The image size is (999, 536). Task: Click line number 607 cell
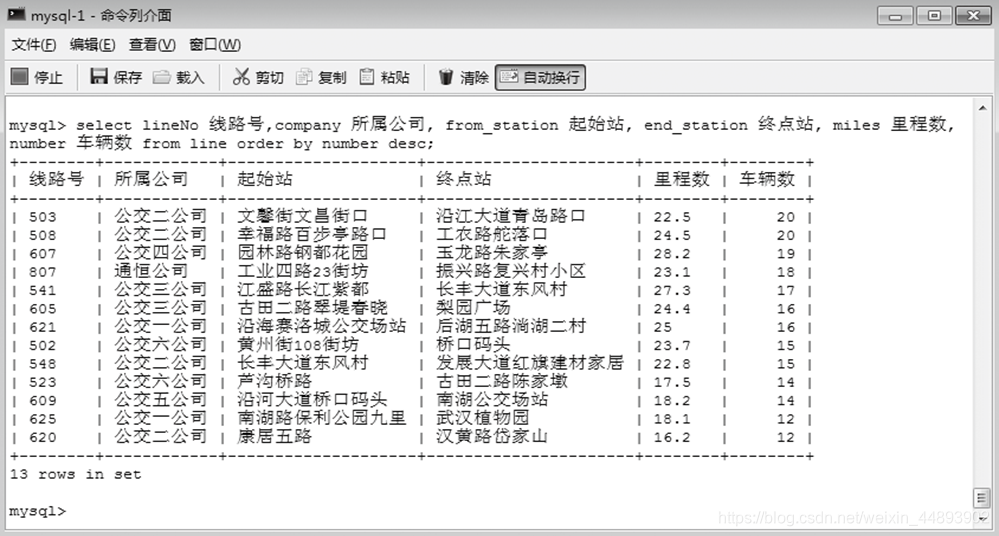[x=43, y=254]
